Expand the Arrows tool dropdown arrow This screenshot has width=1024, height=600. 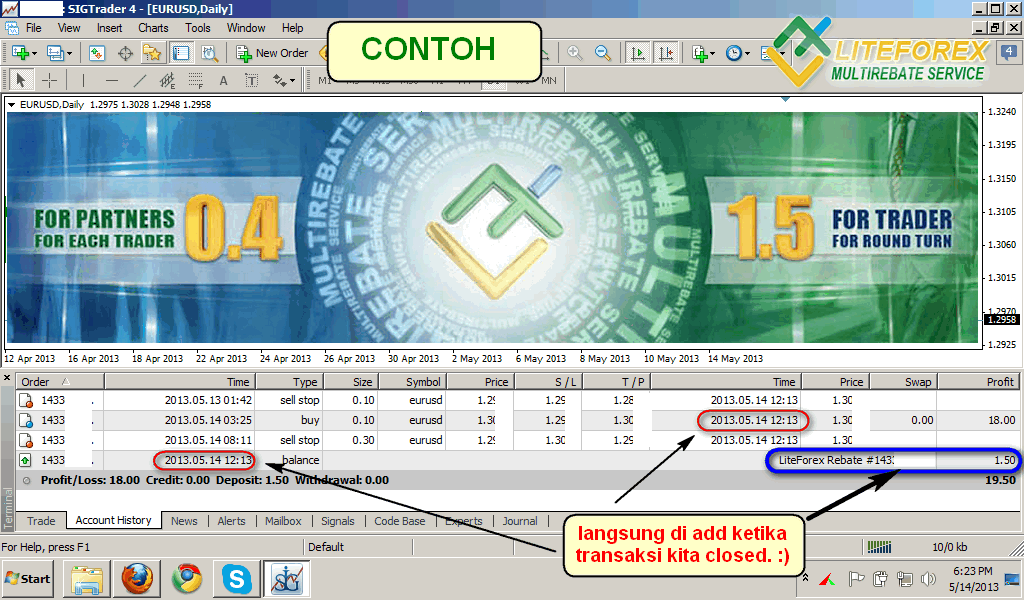click(293, 80)
